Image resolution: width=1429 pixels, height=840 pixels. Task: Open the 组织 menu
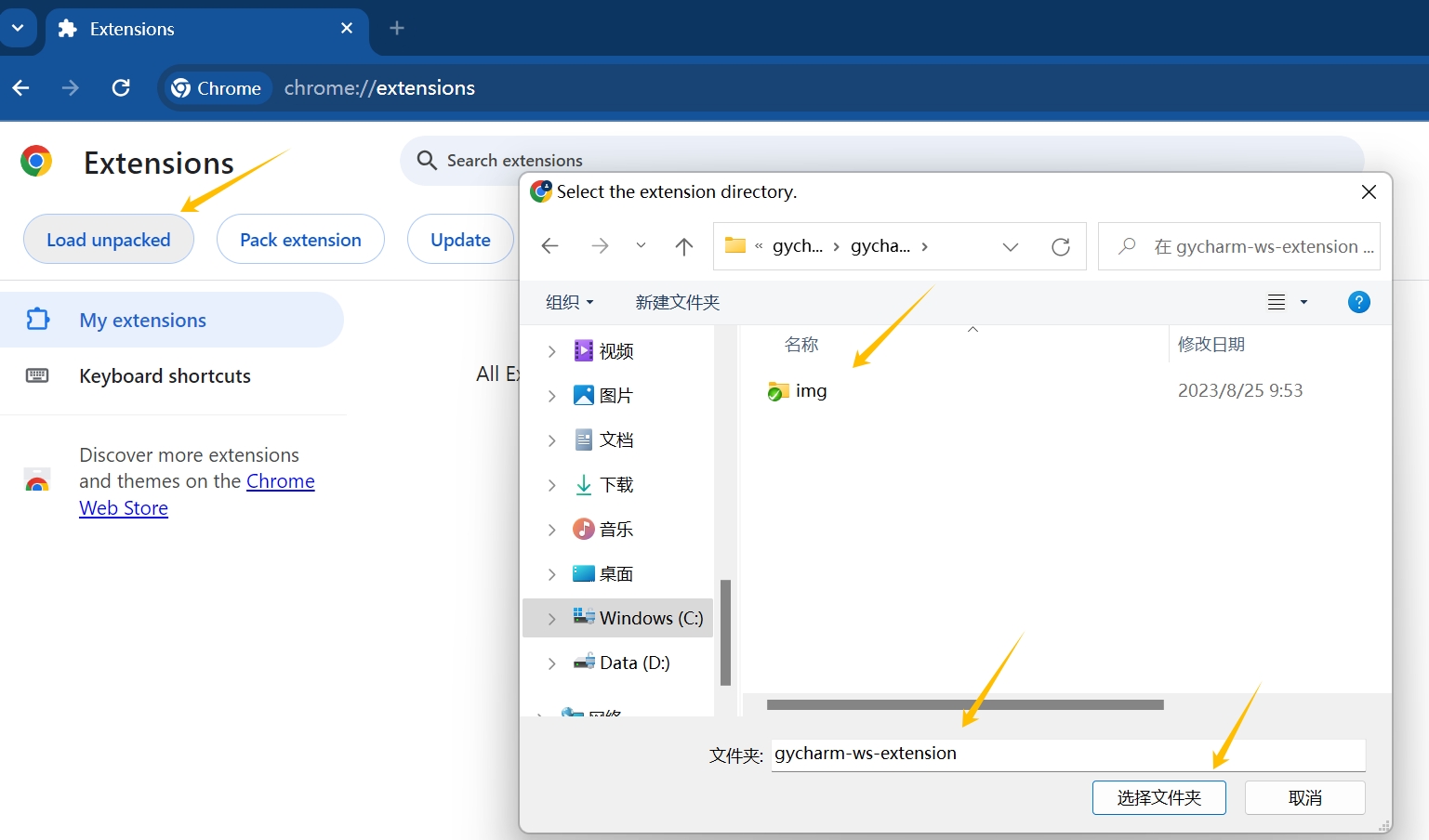click(x=569, y=302)
